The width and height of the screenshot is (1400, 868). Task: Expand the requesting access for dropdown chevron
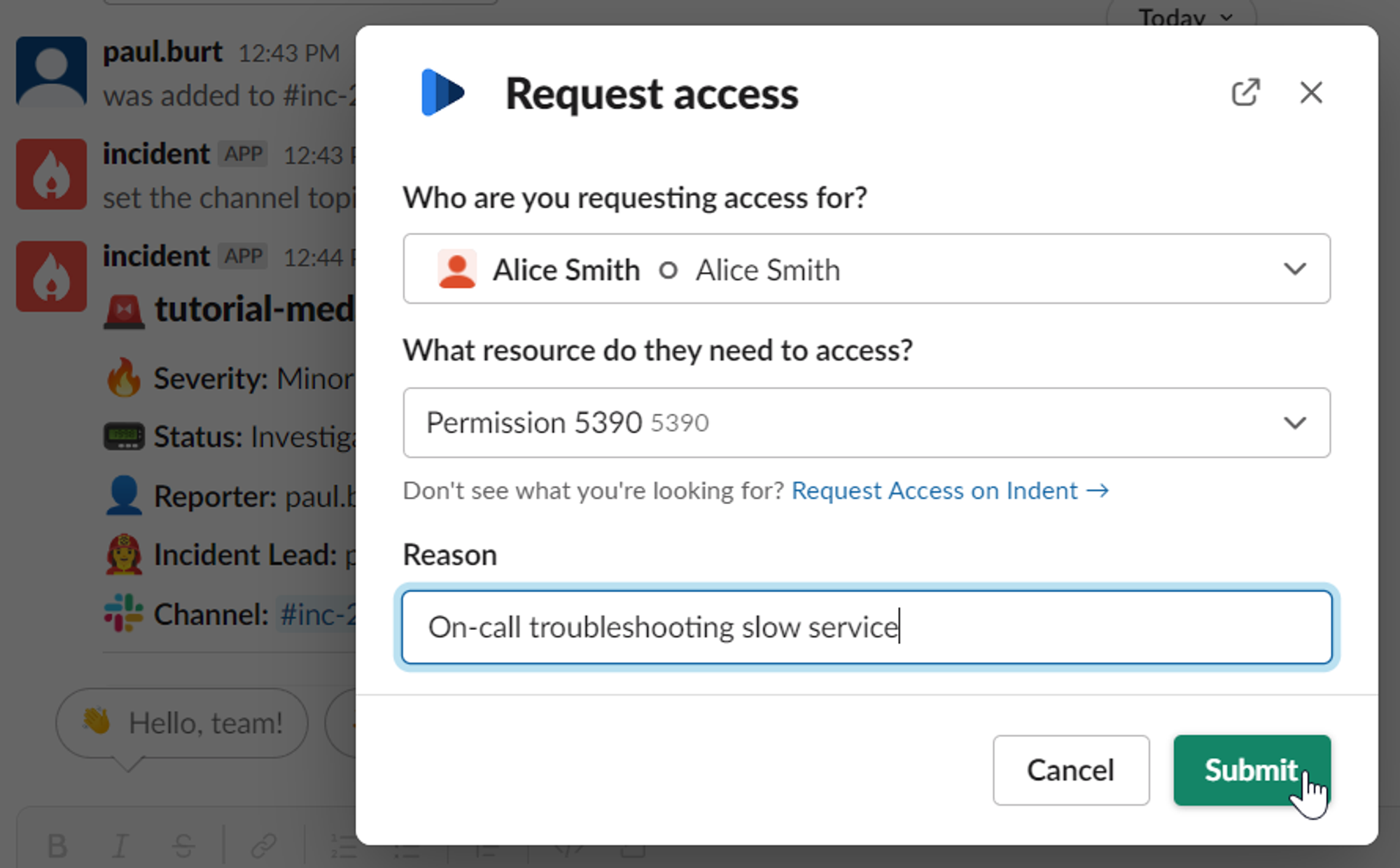(1294, 269)
